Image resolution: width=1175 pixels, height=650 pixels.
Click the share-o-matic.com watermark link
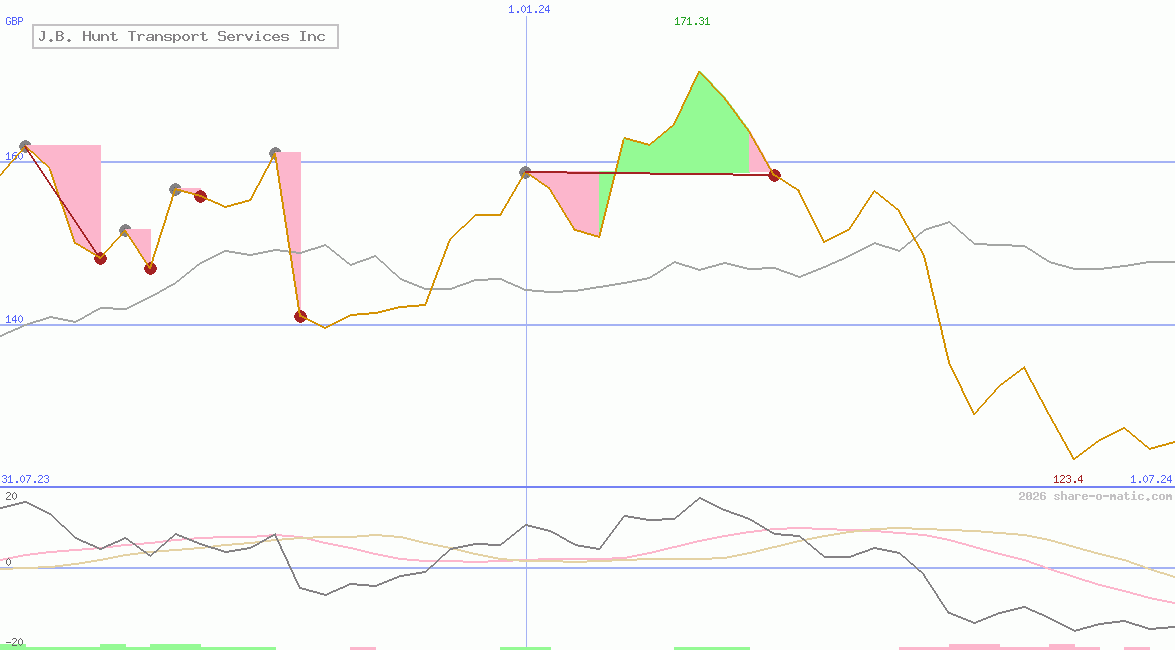click(x=1095, y=496)
